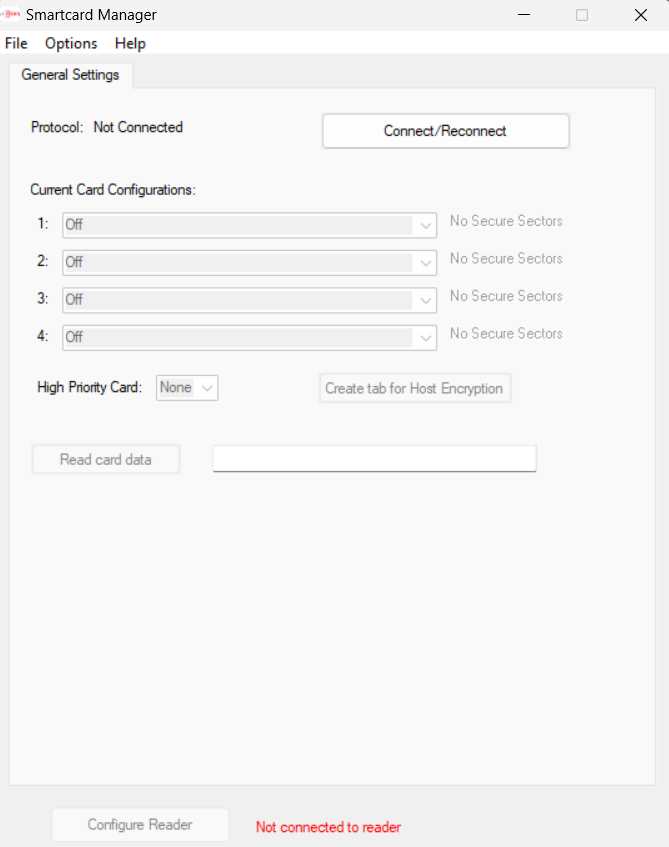The width and height of the screenshot is (669, 847).
Task: Select the General Settings tab
Action: [x=70, y=74]
